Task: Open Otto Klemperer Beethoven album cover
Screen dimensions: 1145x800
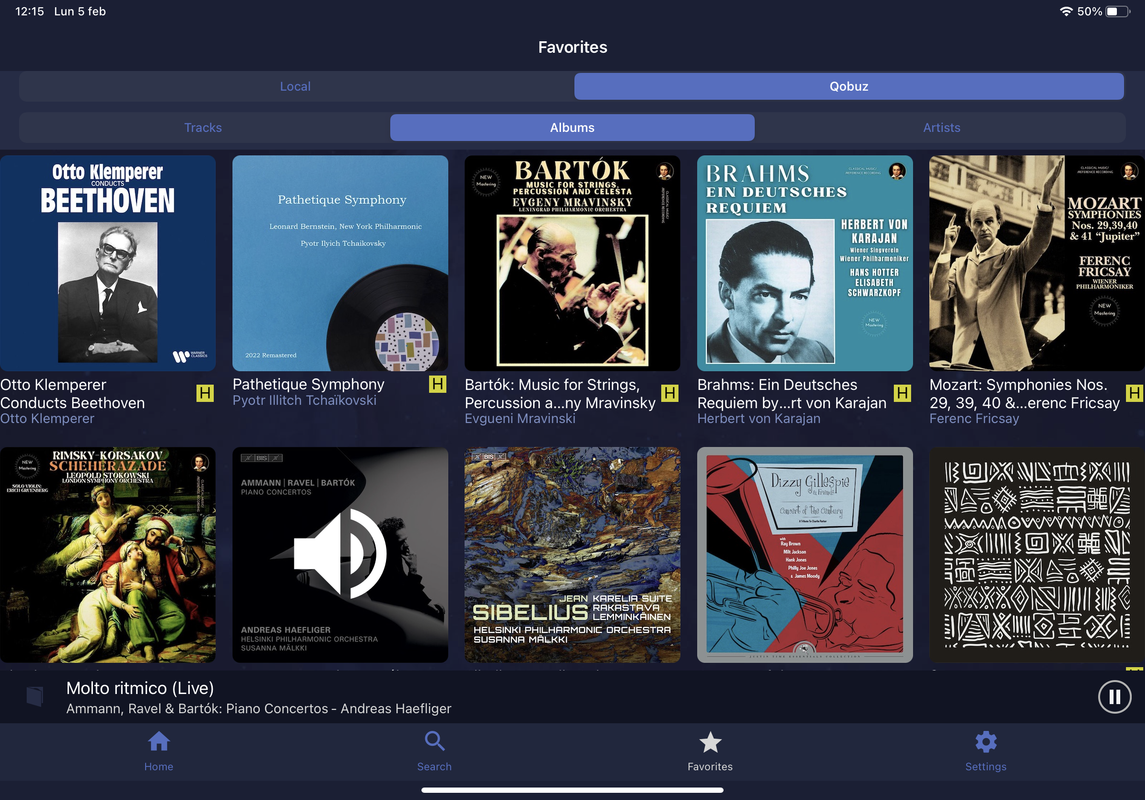Action: [107, 263]
